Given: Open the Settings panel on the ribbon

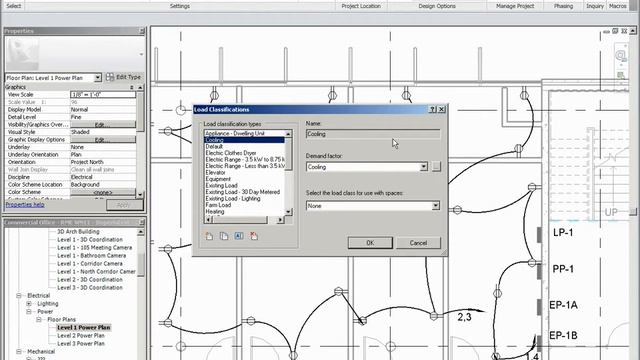Looking at the screenshot, I should point(180,6).
